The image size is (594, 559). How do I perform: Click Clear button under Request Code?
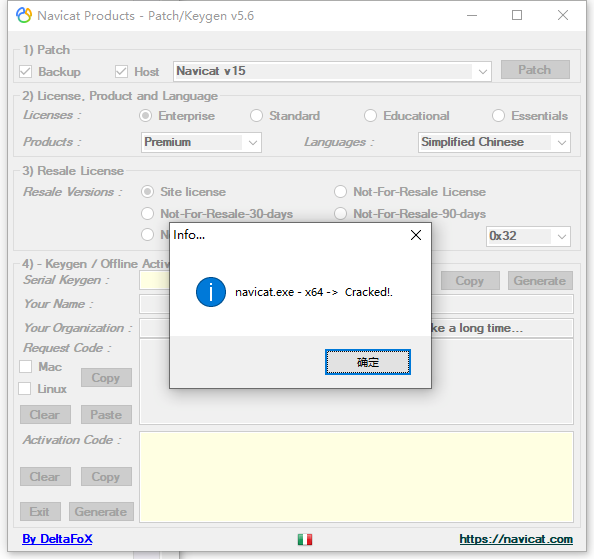click(45, 415)
